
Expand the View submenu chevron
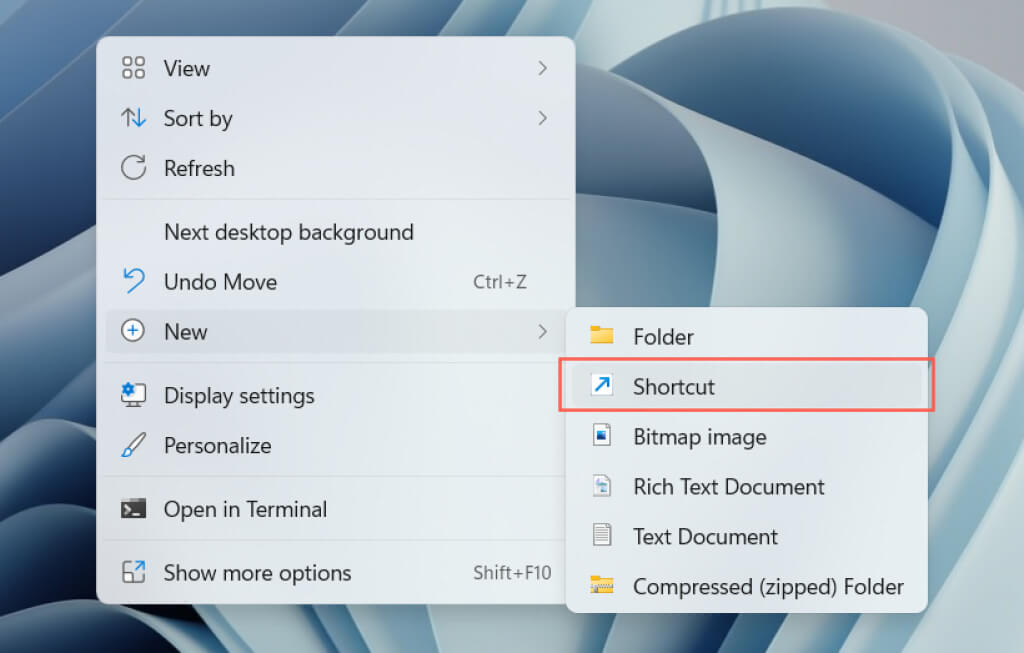(542, 68)
